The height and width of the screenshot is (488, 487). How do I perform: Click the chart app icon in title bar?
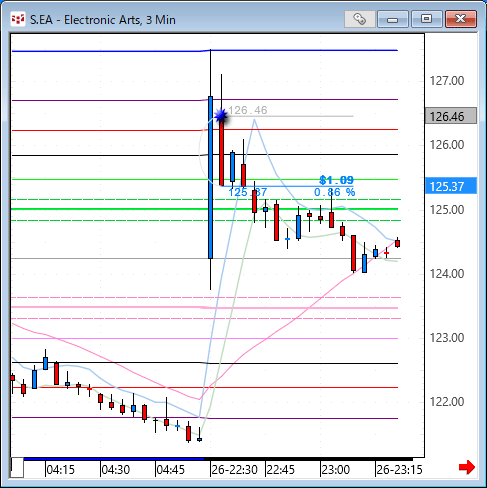point(18,19)
